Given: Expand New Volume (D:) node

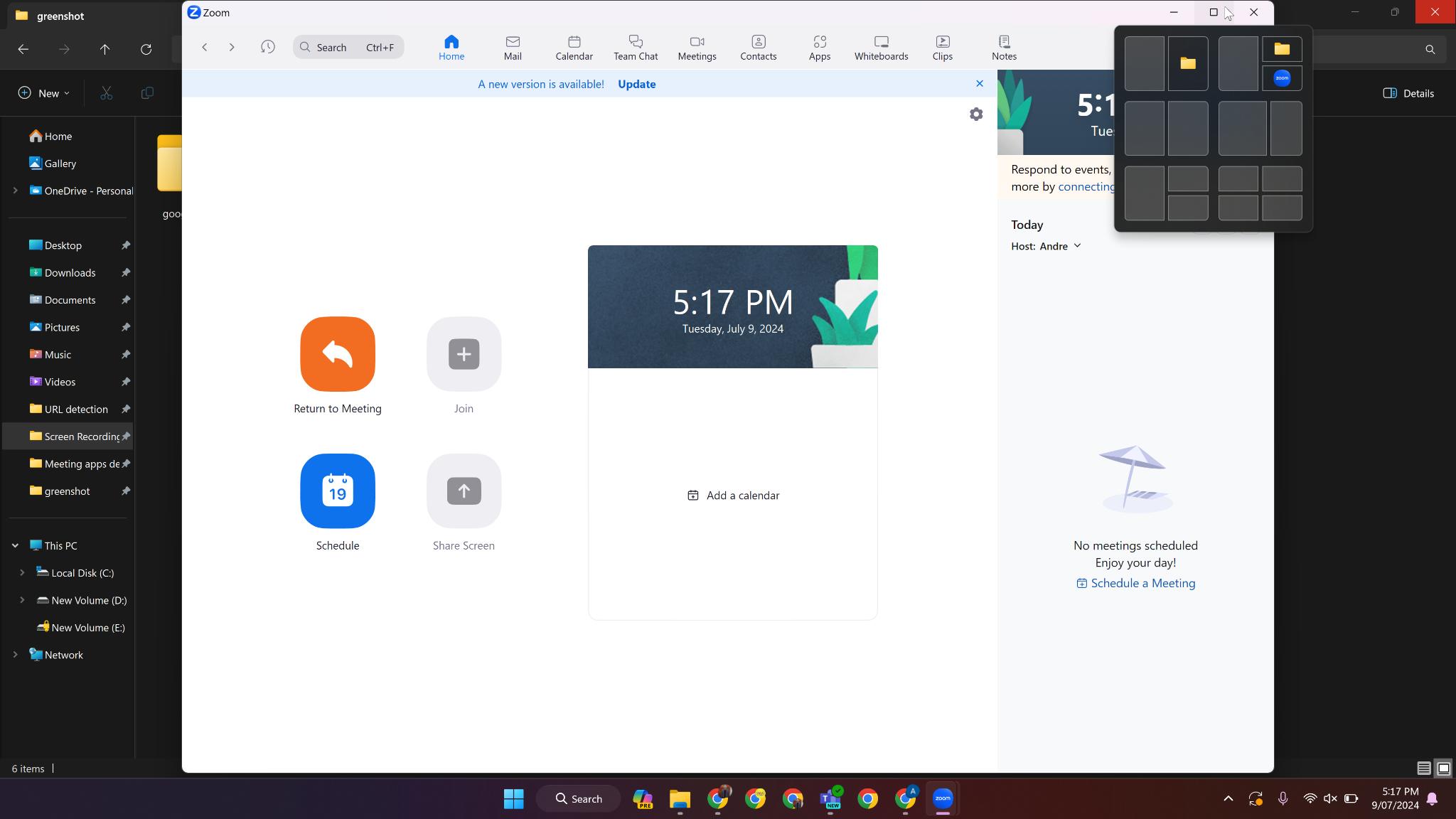Looking at the screenshot, I should coord(22,600).
